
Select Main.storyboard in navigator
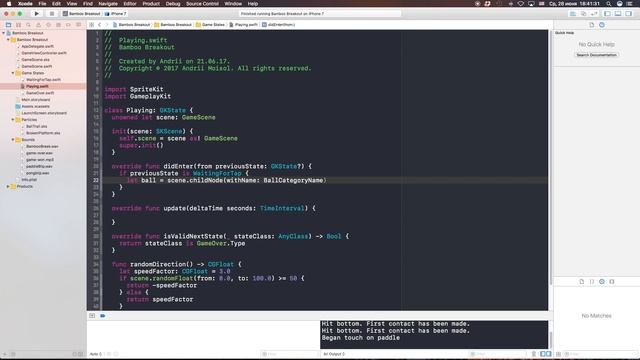pos(36,100)
